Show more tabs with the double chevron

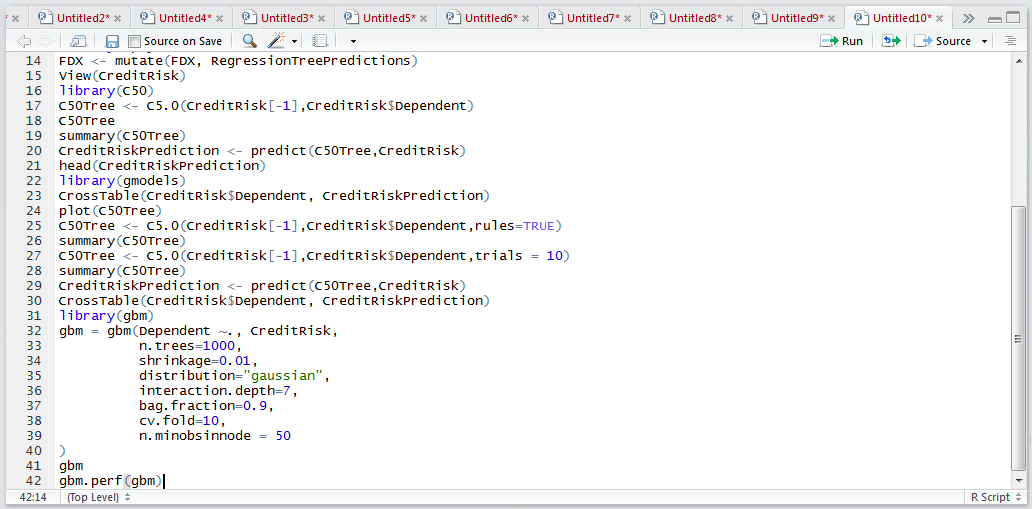[968, 18]
